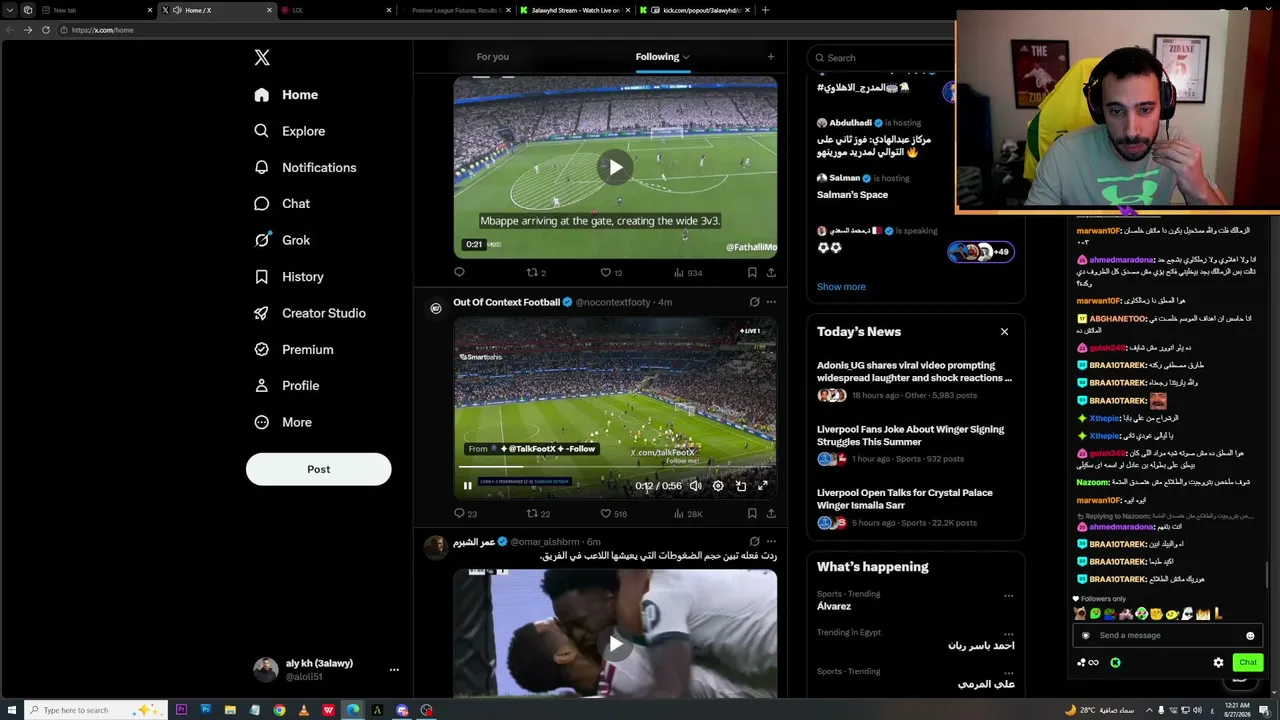1280x720 pixels.
Task: Open the X logo home link
Action: click(x=262, y=58)
